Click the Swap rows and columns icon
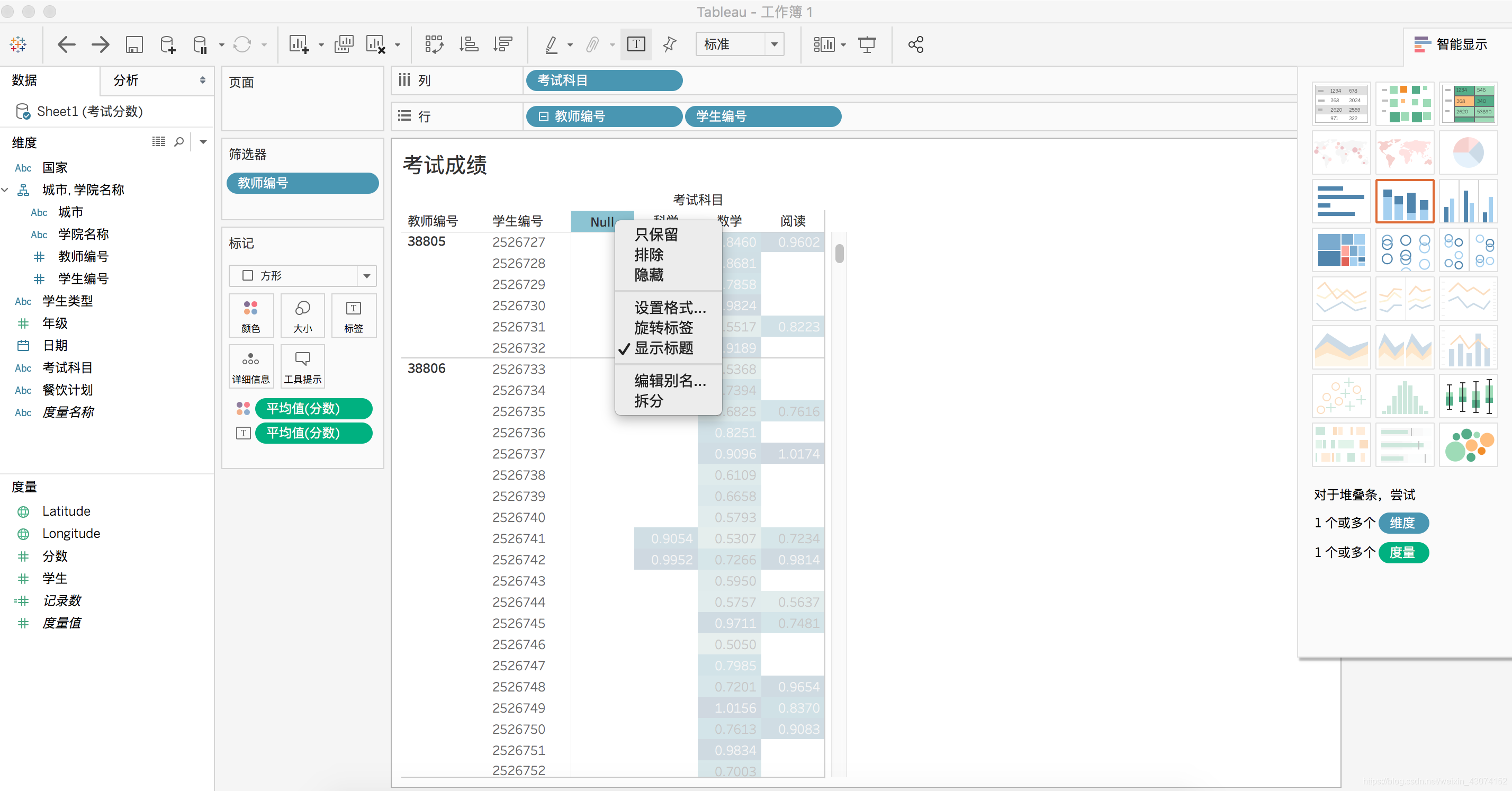This screenshot has width=1512, height=791. pos(434,44)
